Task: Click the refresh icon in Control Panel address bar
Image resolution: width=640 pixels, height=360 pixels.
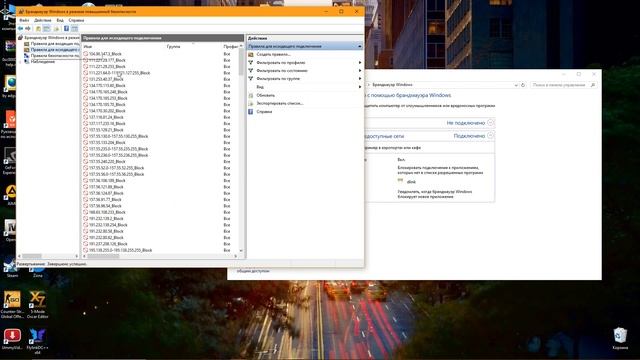Action: [523, 85]
